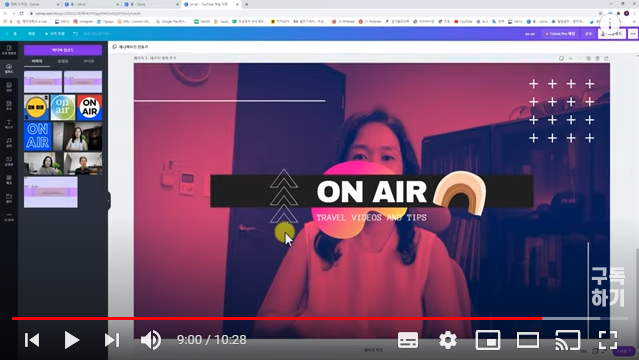Open the Canva more options ellipsis
The width and height of the screenshot is (639, 360).
point(633,34)
